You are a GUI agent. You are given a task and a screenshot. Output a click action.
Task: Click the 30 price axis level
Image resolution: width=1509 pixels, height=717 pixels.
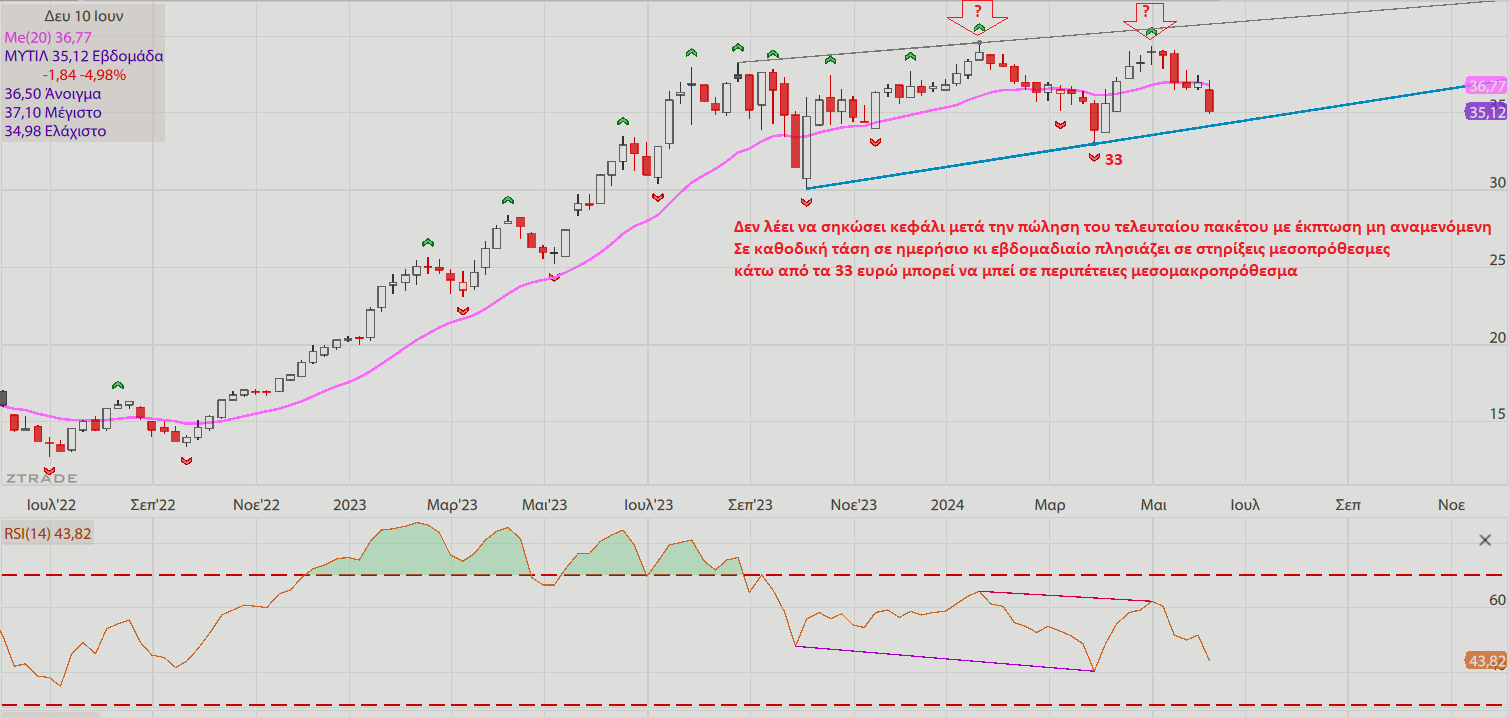click(1498, 183)
